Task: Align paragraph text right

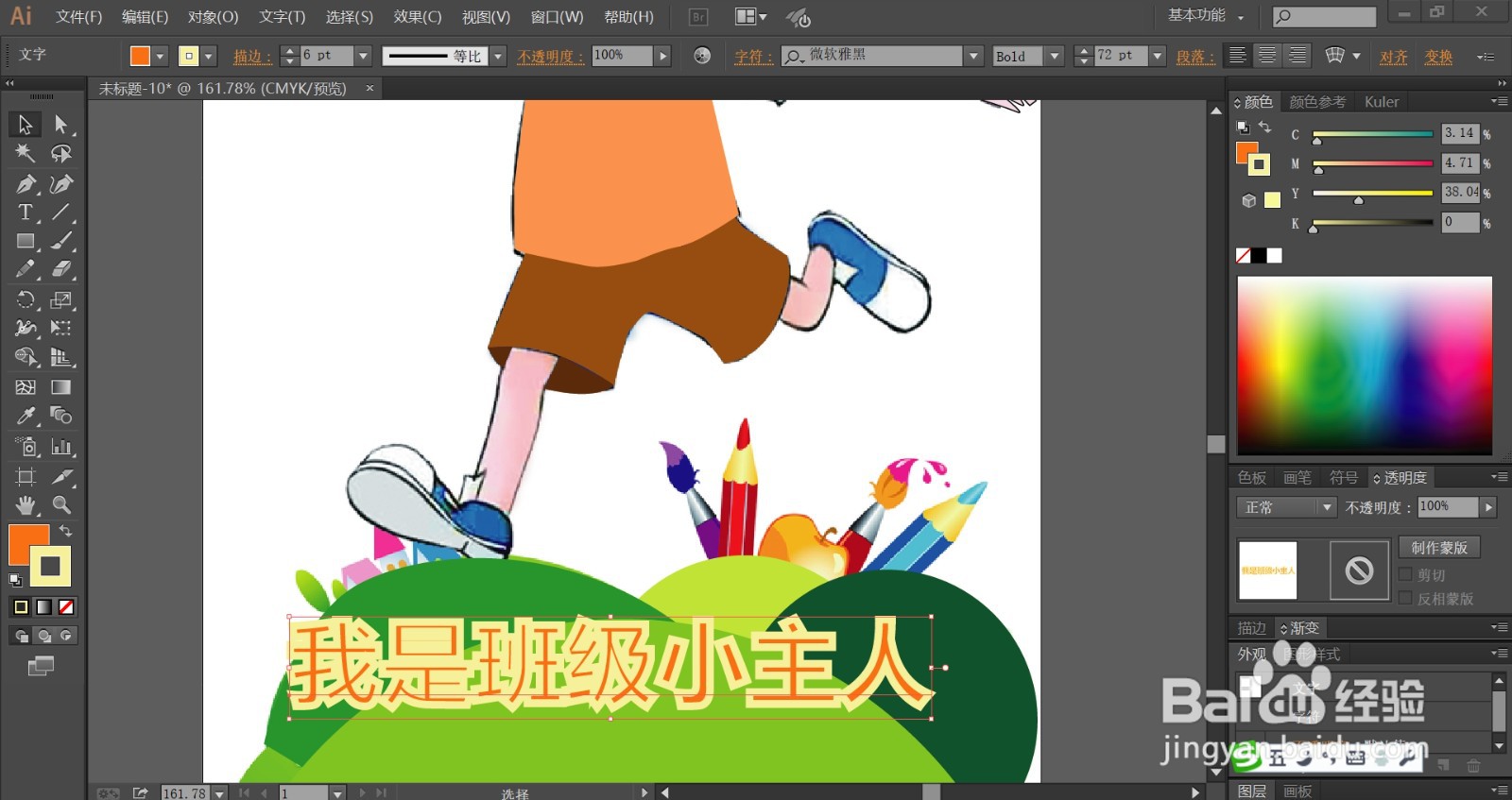Action: tap(1297, 56)
